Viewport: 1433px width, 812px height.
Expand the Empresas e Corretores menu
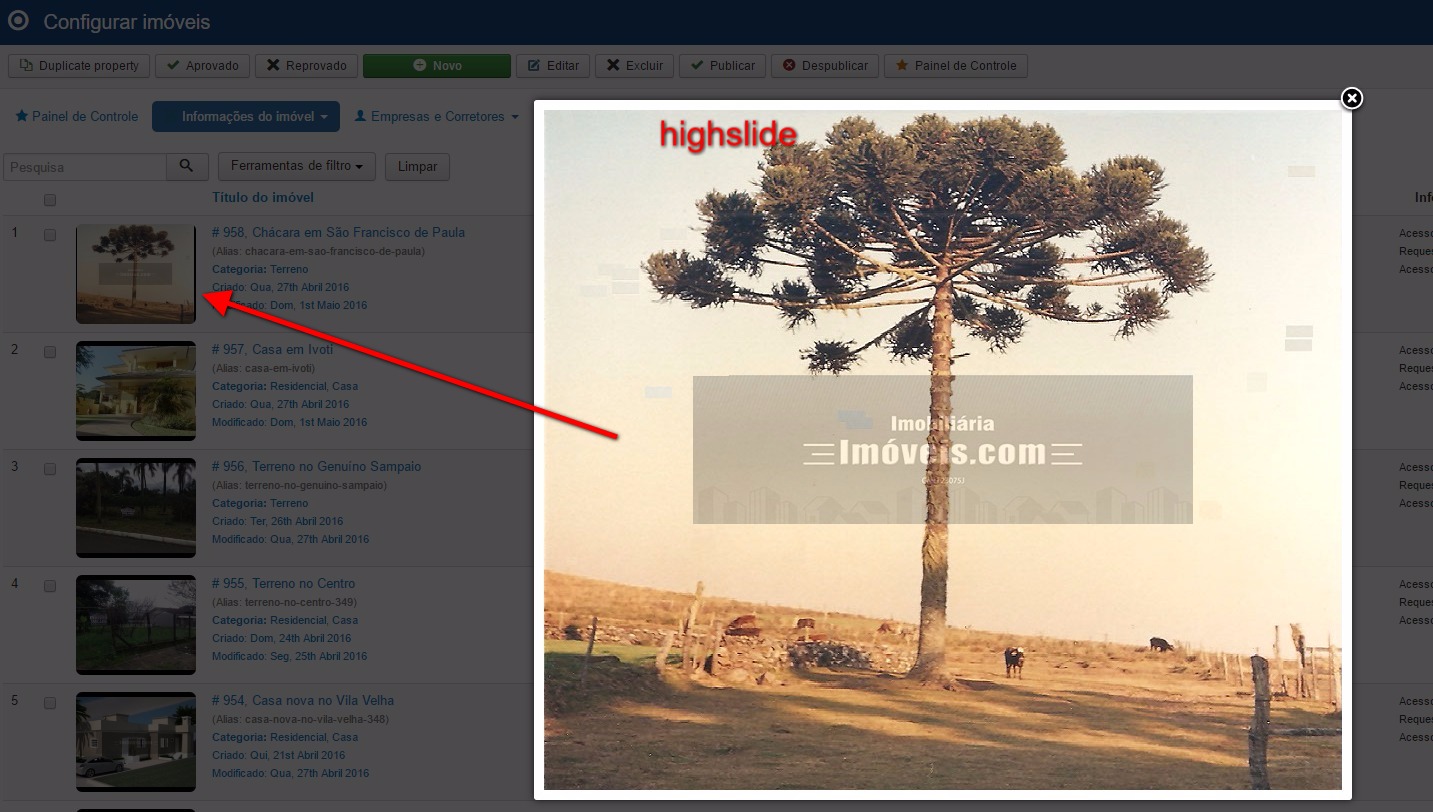click(437, 117)
